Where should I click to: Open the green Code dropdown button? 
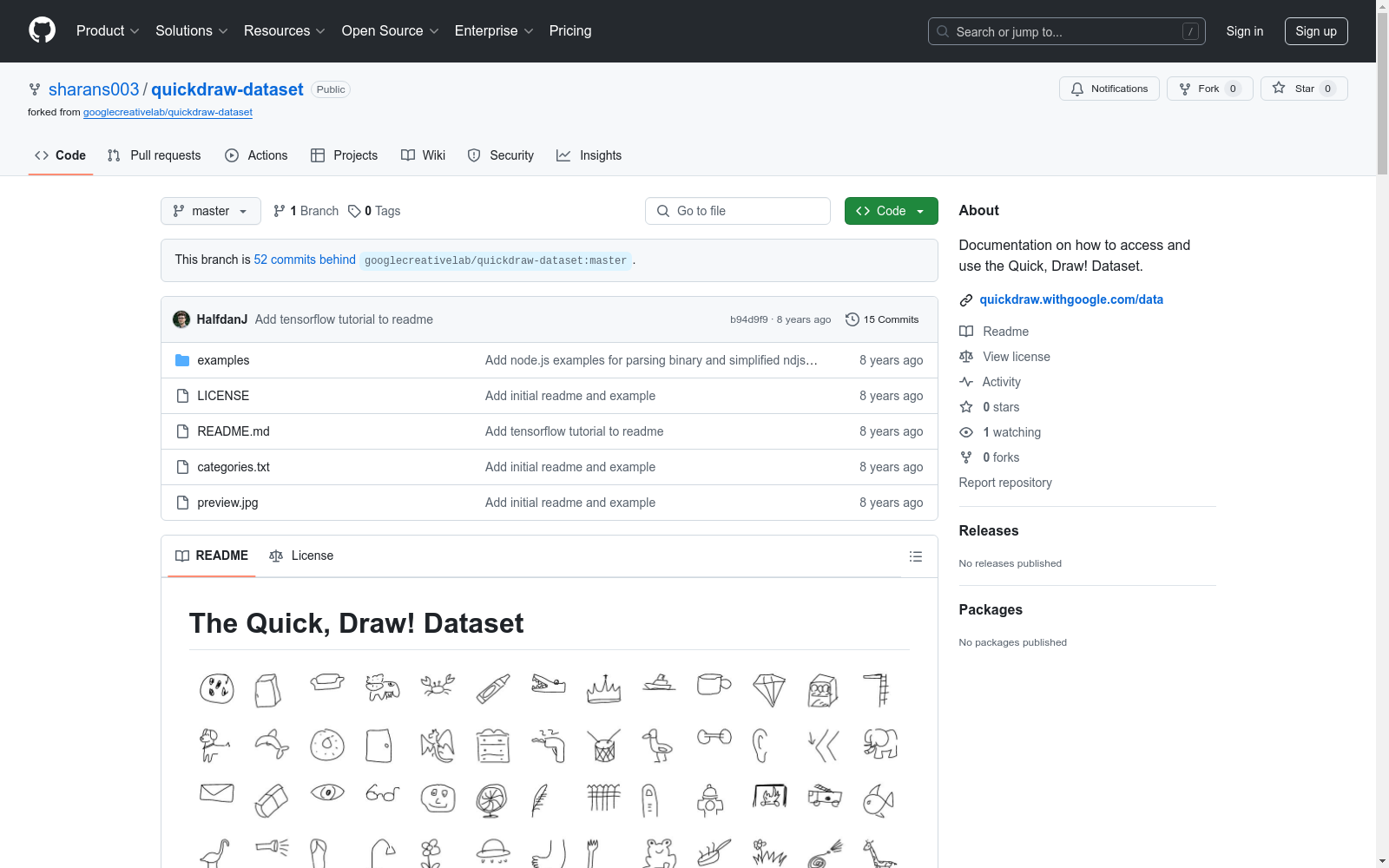[891, 211]
